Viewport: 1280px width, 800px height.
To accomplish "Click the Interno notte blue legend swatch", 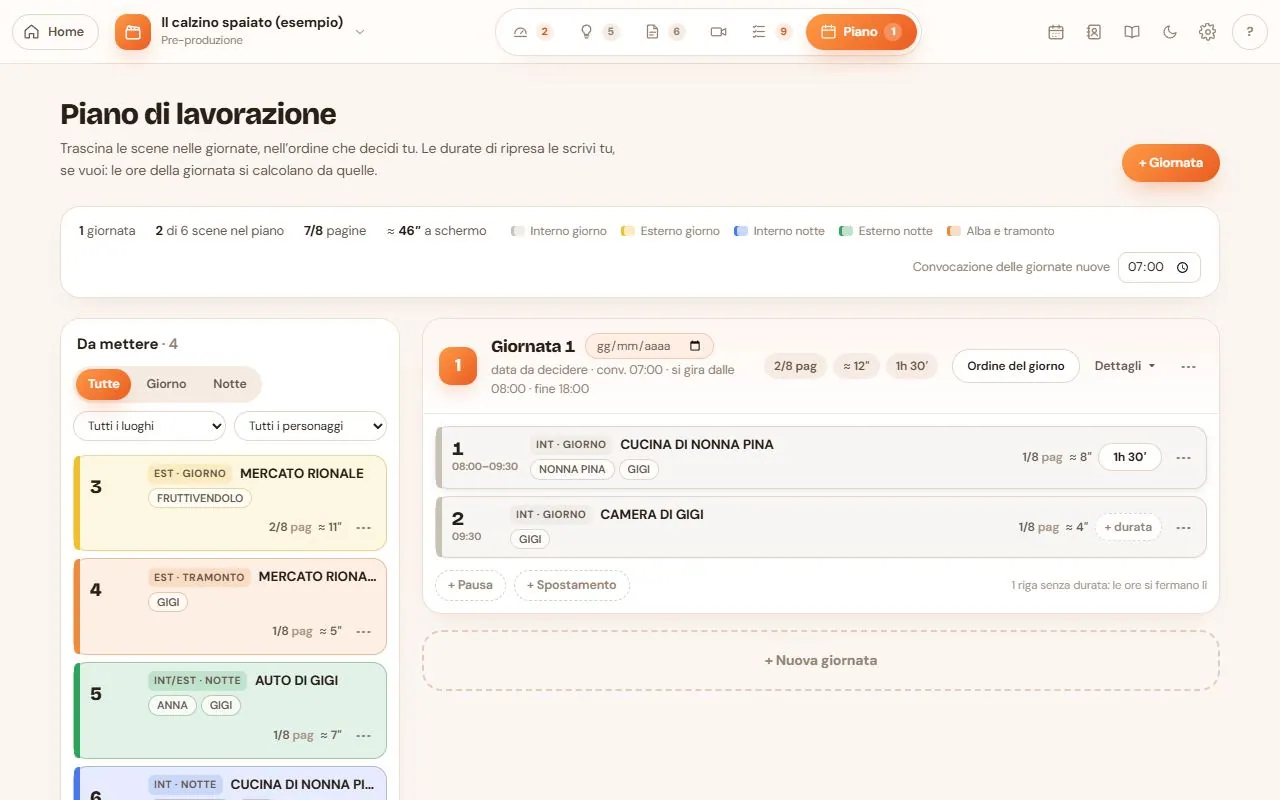I will tap(741, 231).
